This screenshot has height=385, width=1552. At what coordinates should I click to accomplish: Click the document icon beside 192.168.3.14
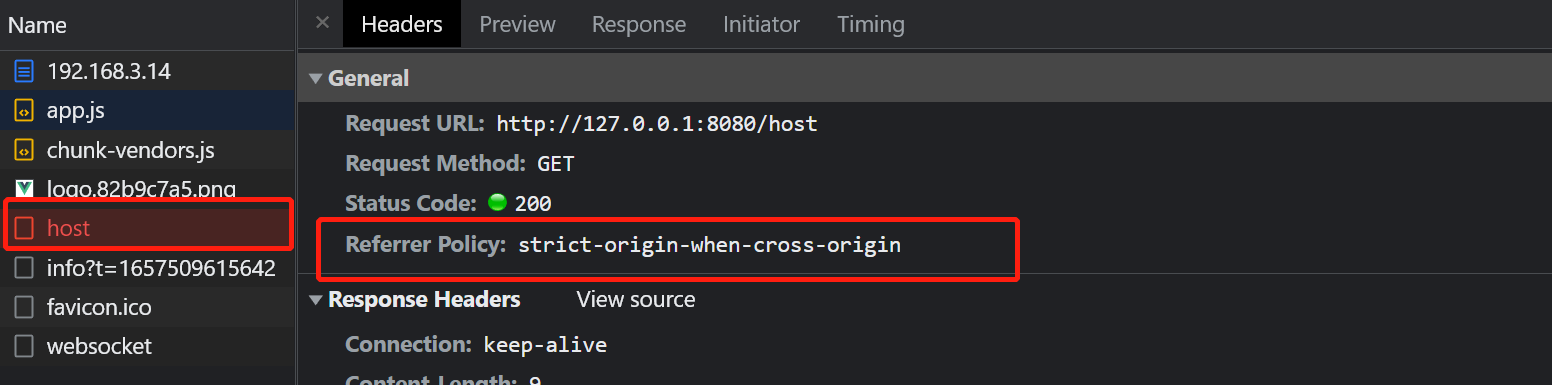[x=25, y=72]
